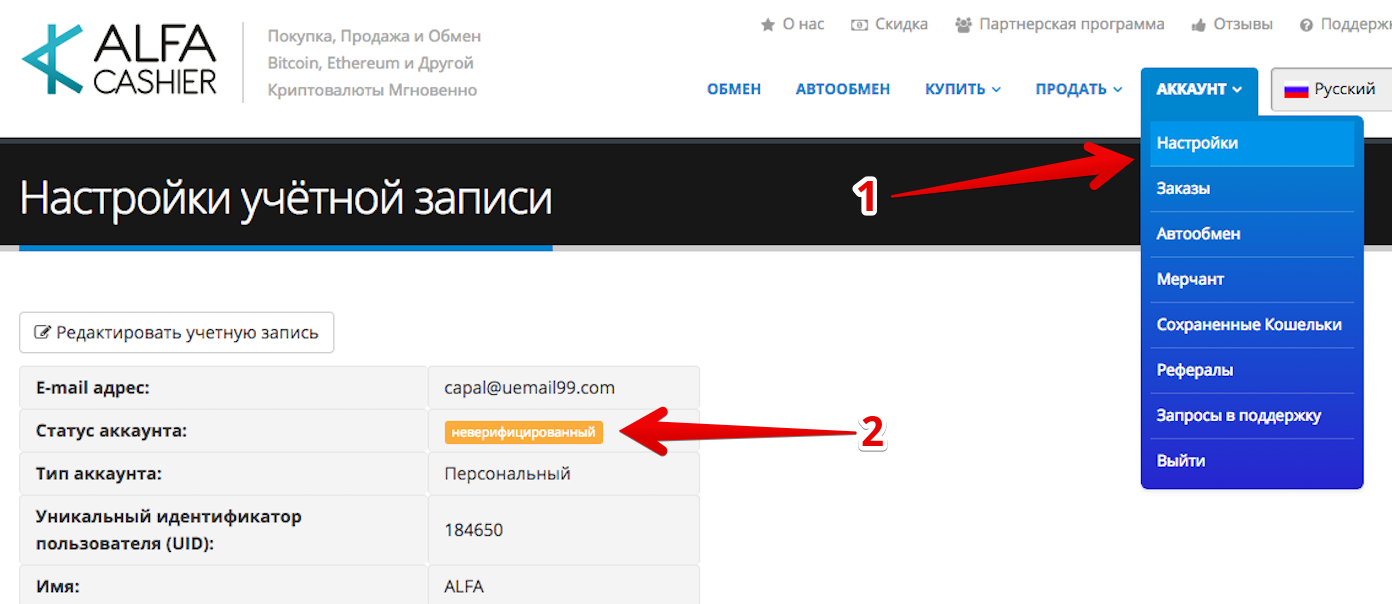1392x604 pixels.
Task: Open Рефералы menu entry
Action: coord(1252,370)
